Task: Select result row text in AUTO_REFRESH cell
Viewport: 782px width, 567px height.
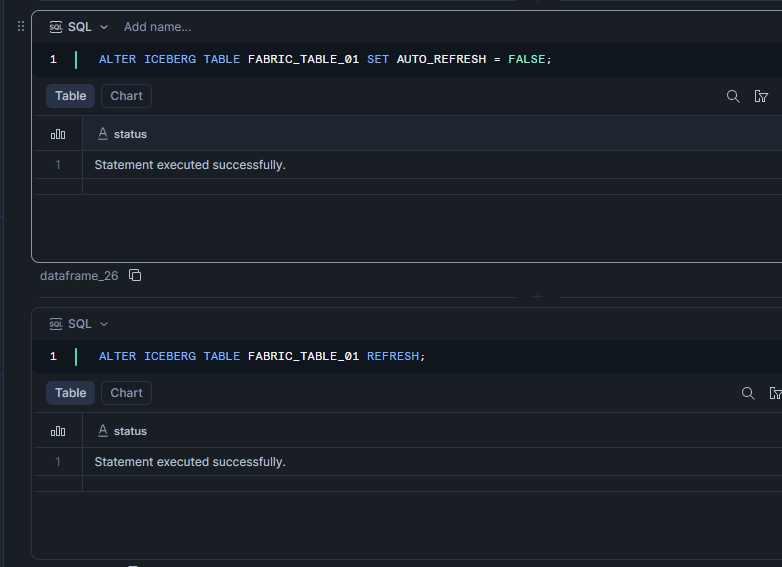Action: (190, 165)
